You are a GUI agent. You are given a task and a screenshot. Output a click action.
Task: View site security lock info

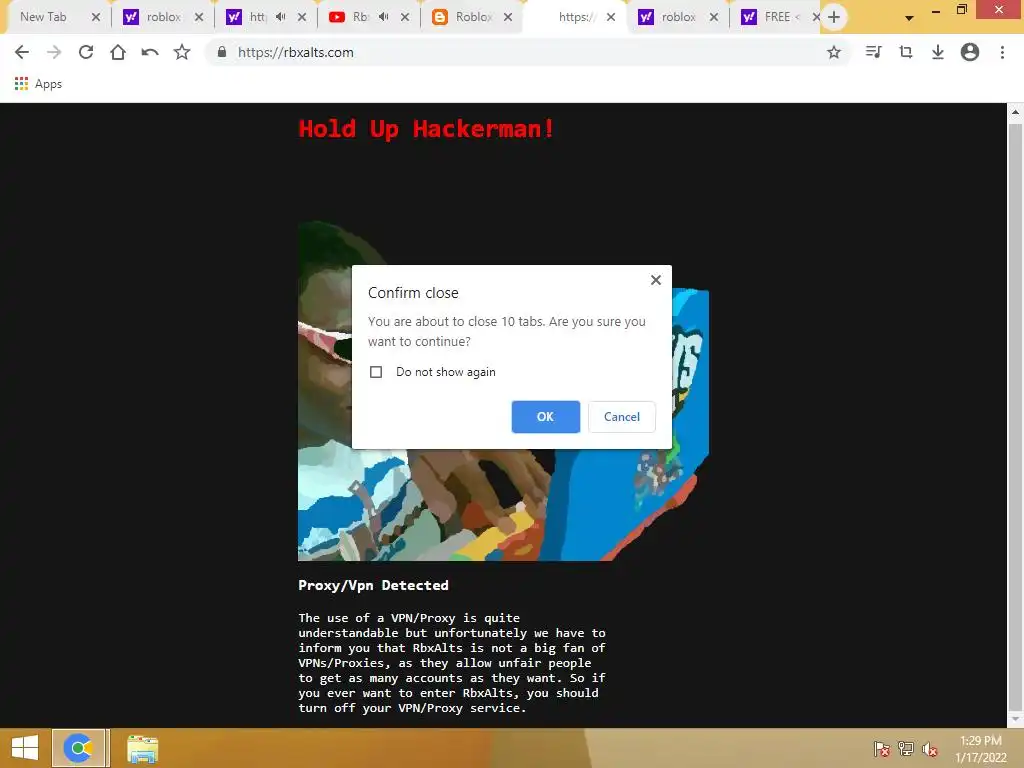click(221, 52)
